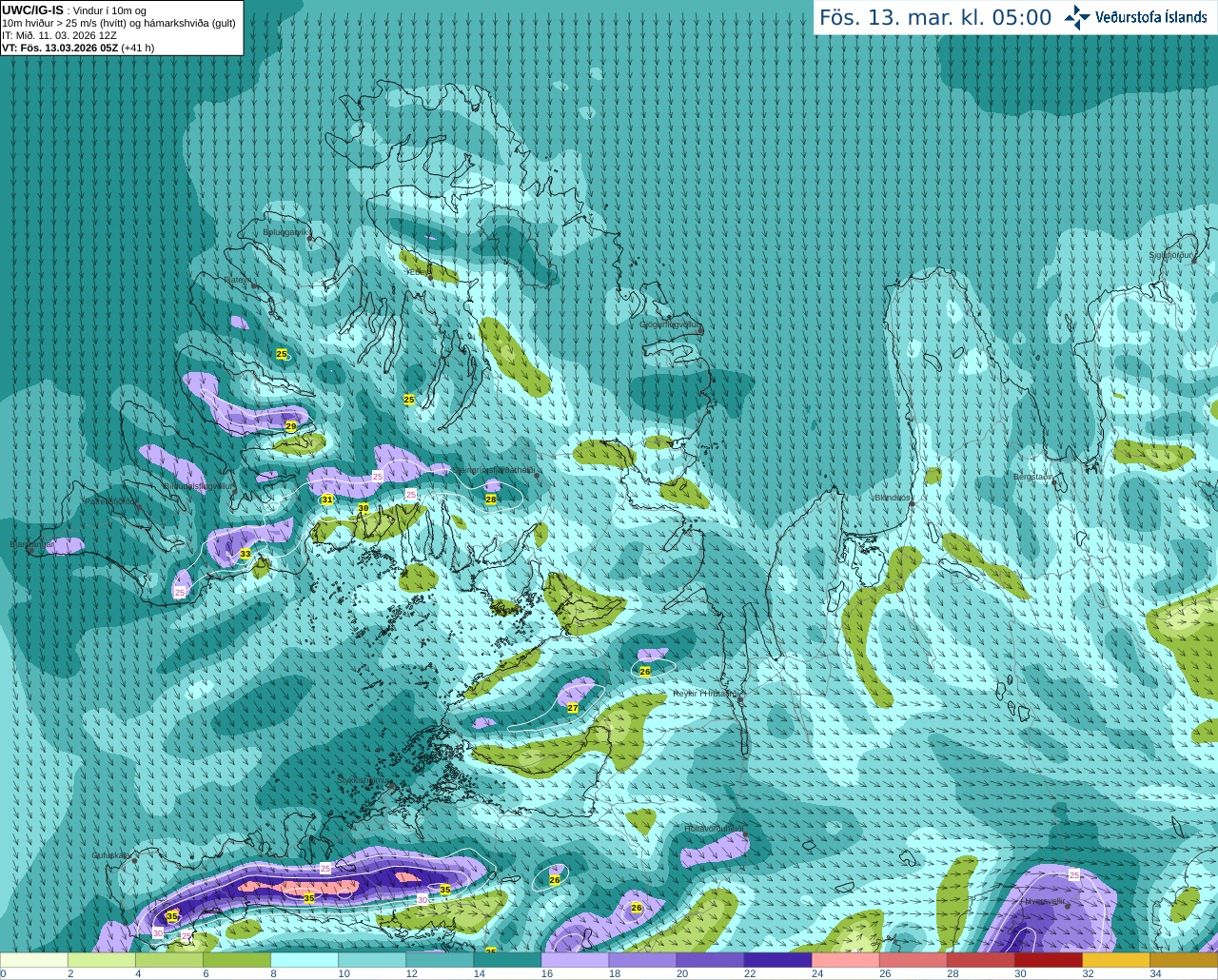This screenshot has width=1218, height=980.
Task: Select the 4–6 m/s legend swatch
Action: [x=169, y=960]
